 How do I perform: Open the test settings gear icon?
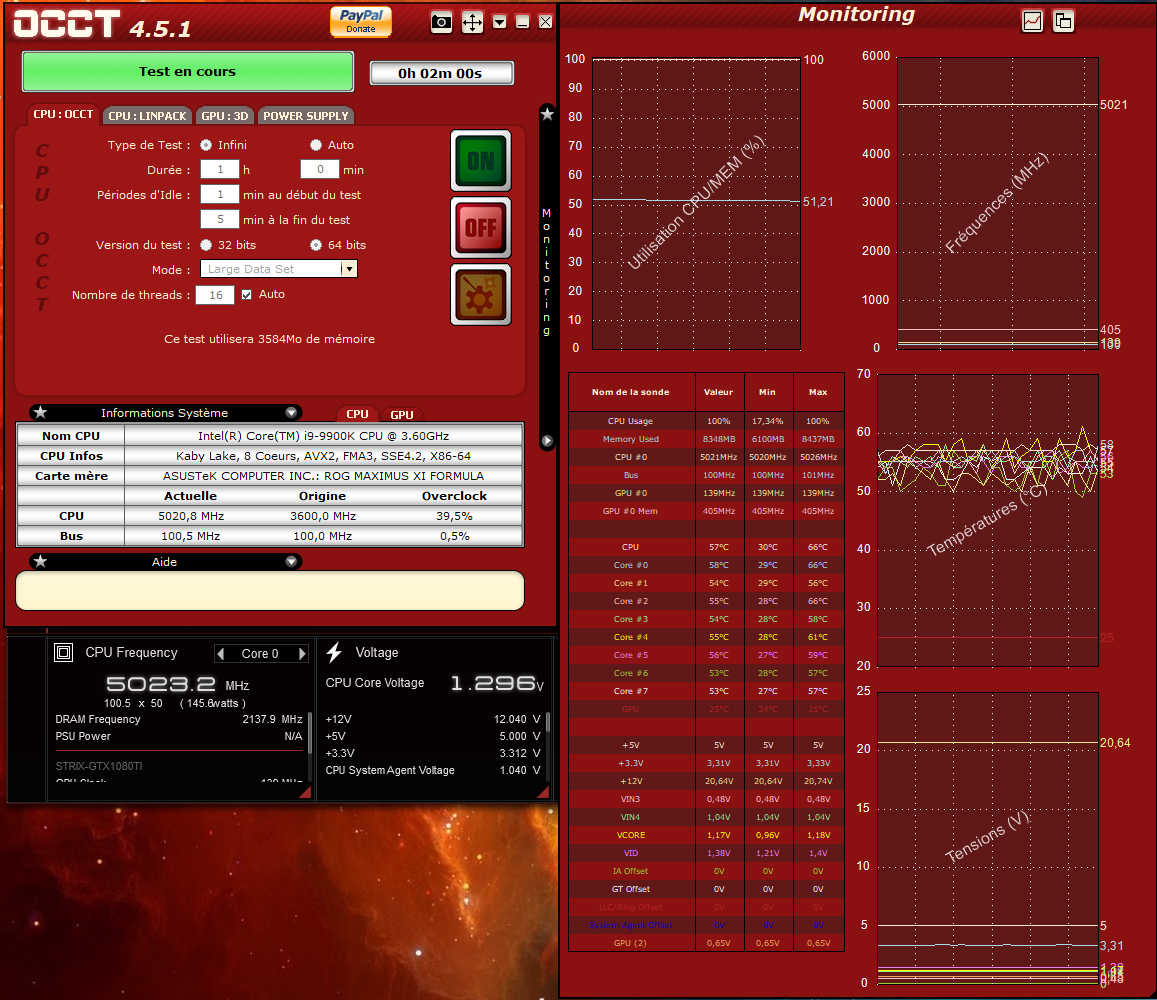point(480,295)
